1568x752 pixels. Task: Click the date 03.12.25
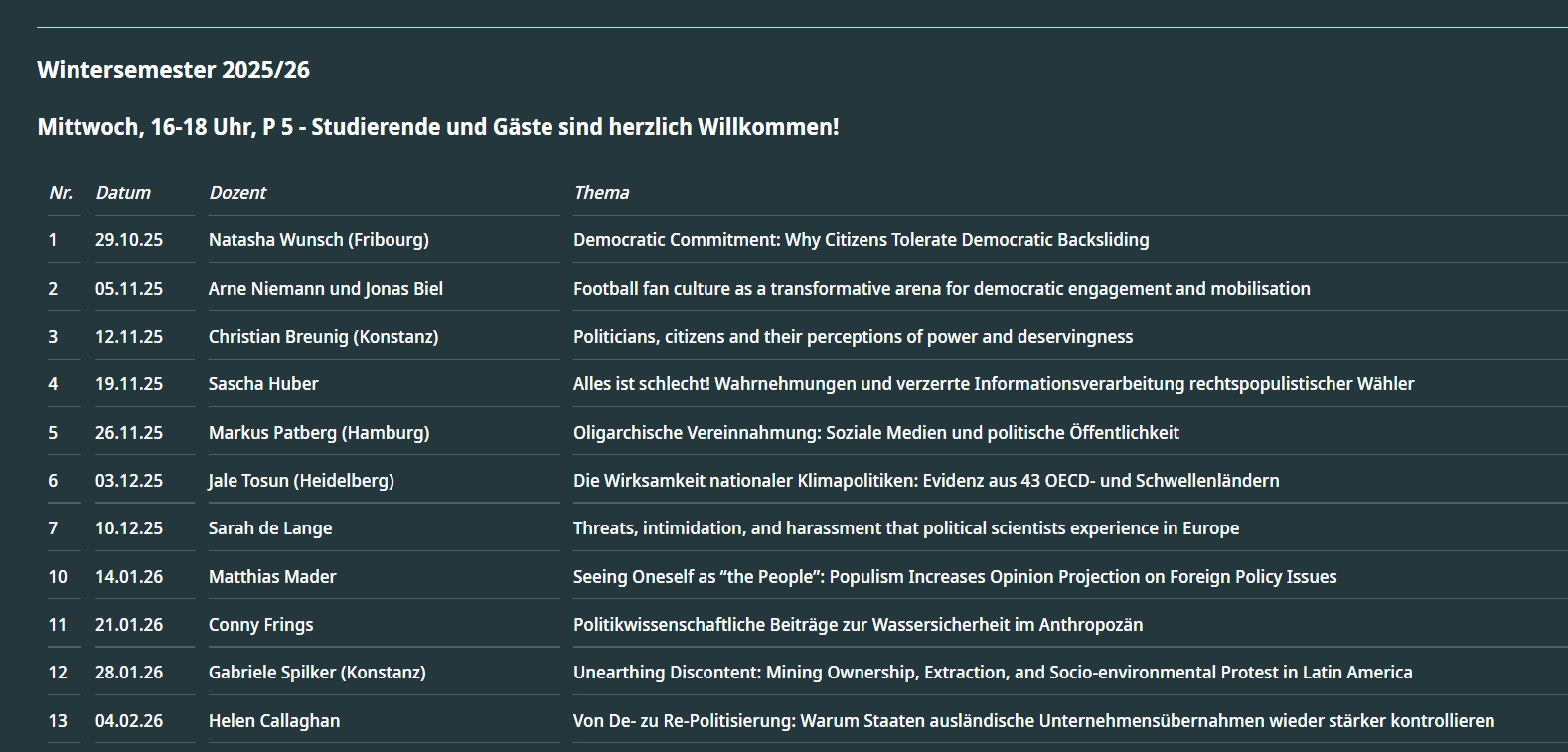129,481
